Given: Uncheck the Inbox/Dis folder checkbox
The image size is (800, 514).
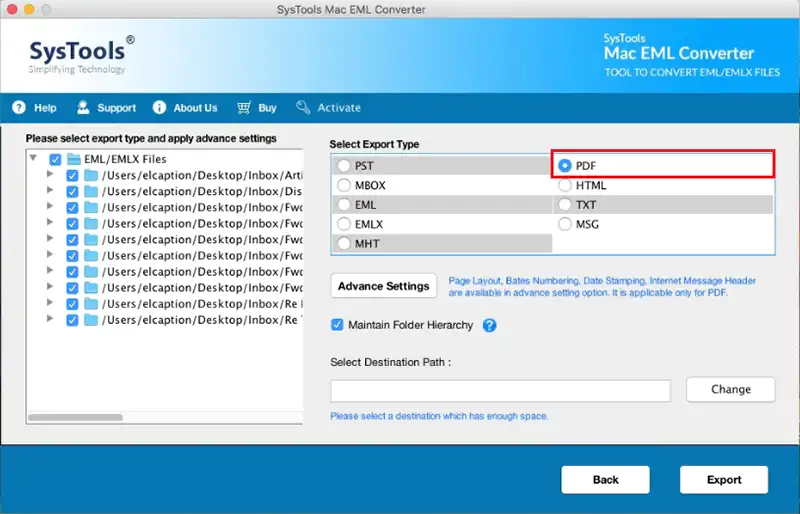Looking at the screenshot, I should 72,192.
